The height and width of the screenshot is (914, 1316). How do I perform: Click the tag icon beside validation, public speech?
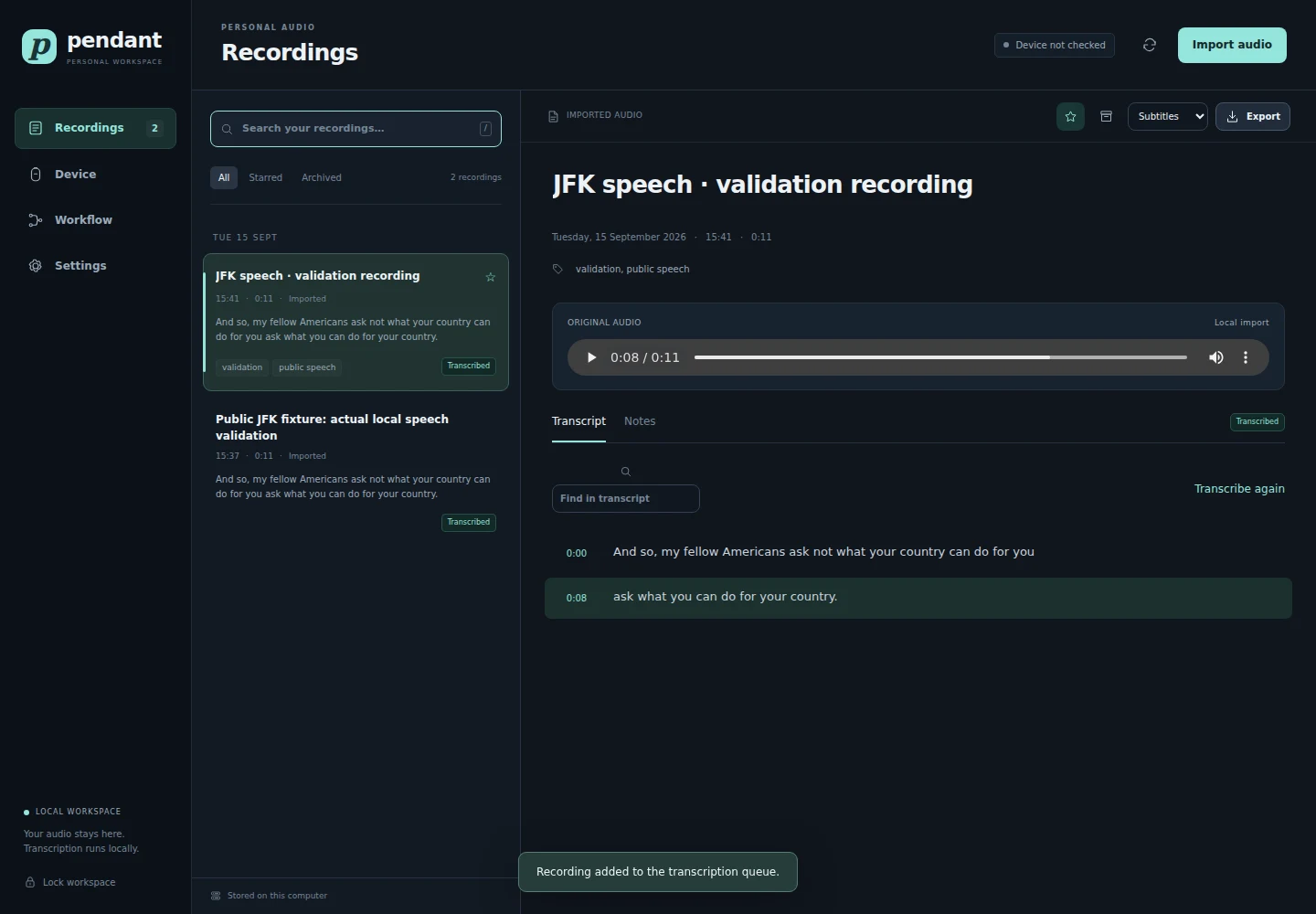click(557, 269)
